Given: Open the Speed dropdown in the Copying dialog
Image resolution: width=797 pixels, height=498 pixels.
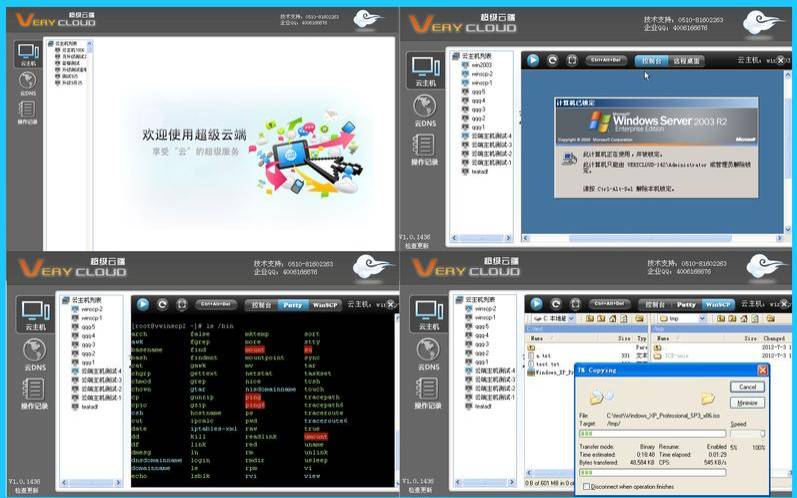Looking at the screenshot, I should tap(748, 433).
